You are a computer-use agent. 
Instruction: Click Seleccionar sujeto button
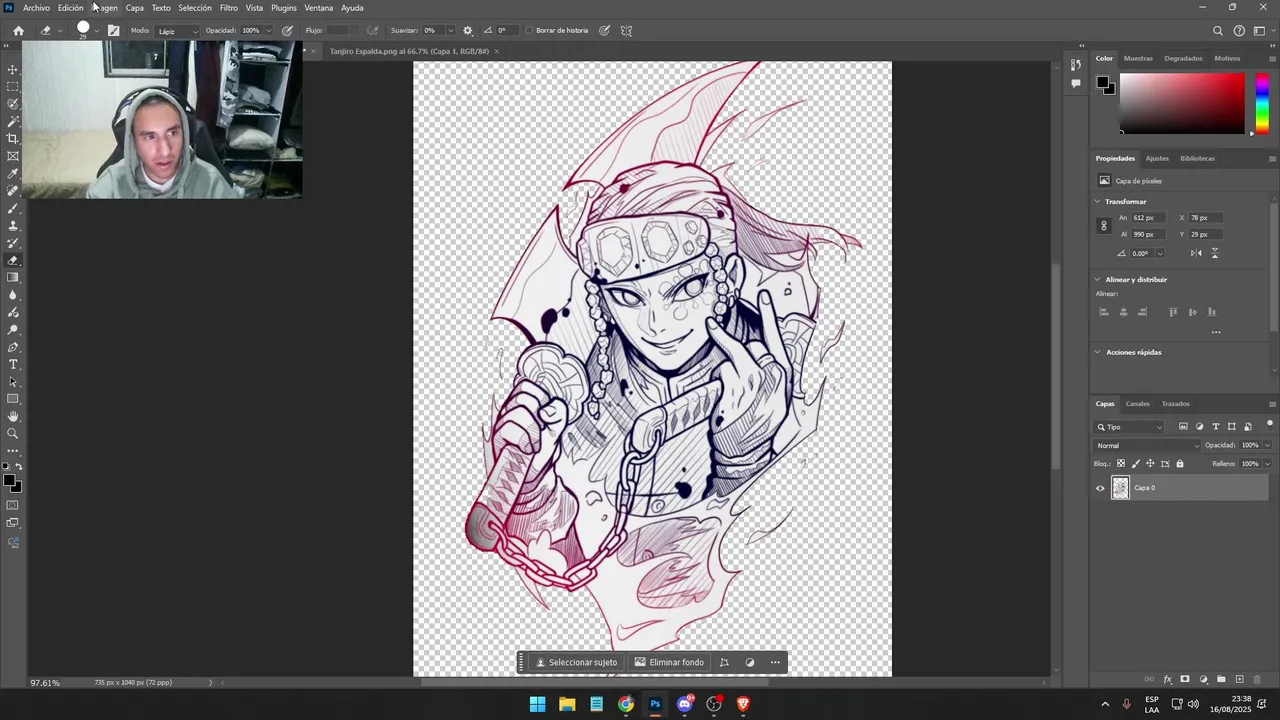click(x=577, y=662)
